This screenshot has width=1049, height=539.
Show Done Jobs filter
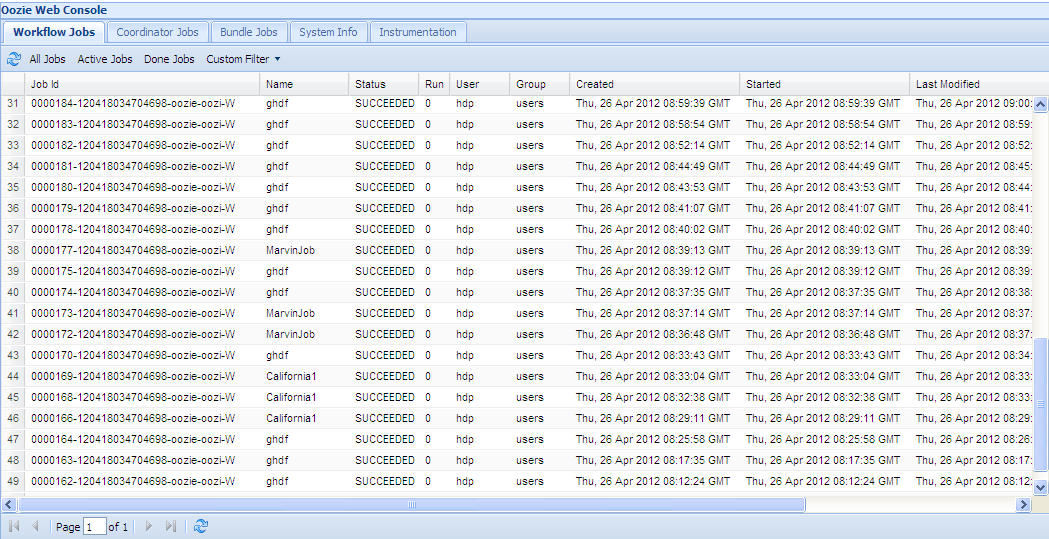(169, 60)
